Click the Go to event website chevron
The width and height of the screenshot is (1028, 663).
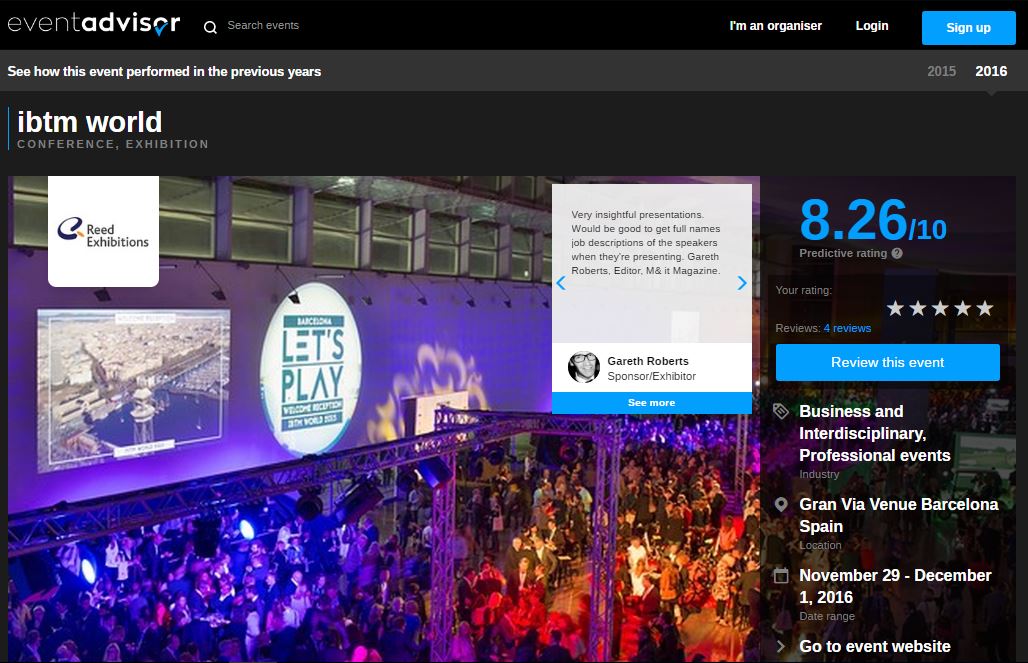pos(781,647)
